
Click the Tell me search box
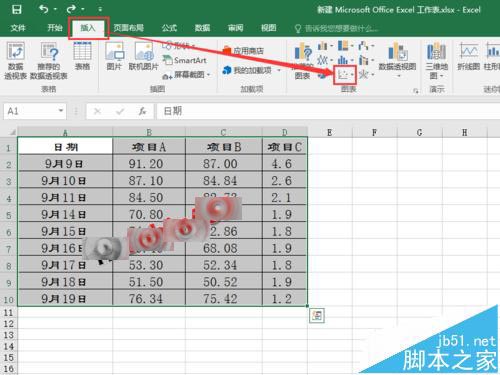tap(337, 29)
